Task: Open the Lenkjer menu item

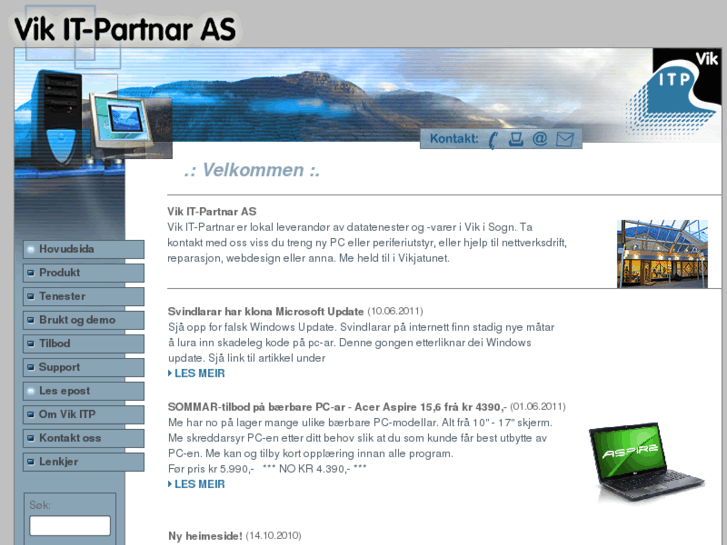Action: point(83,462)
